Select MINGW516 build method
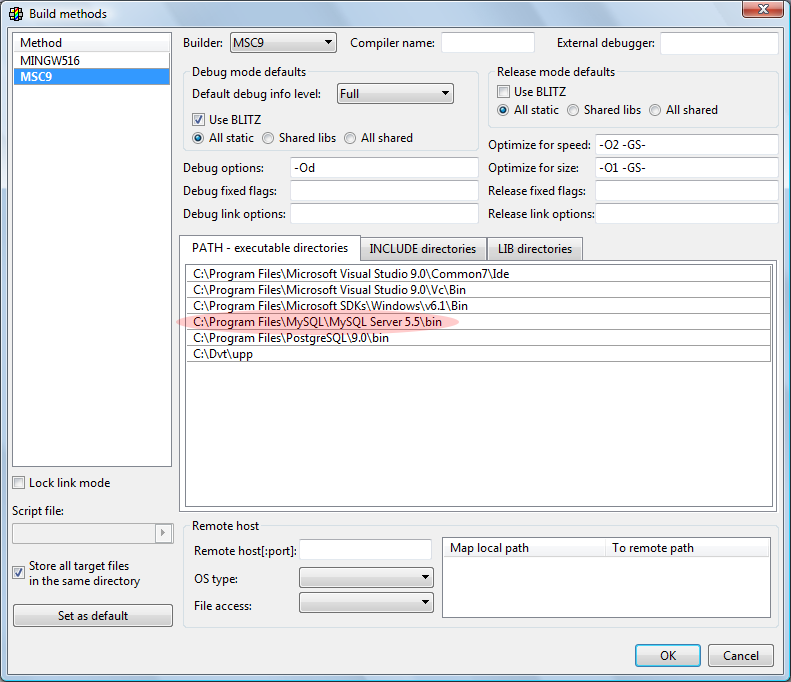The image size is (791, 682). coord(50,60)
